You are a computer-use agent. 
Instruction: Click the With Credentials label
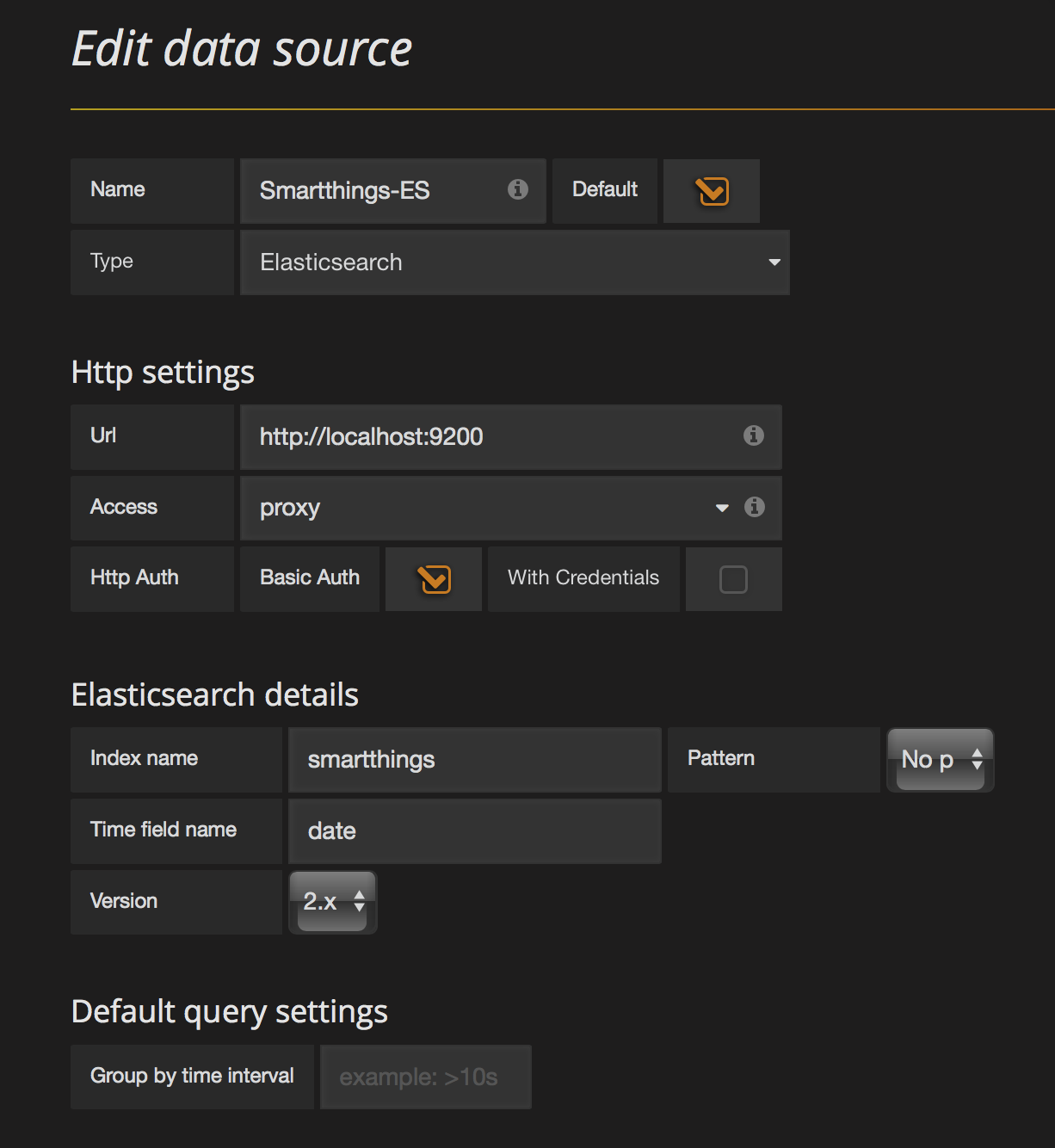[583, 577]
